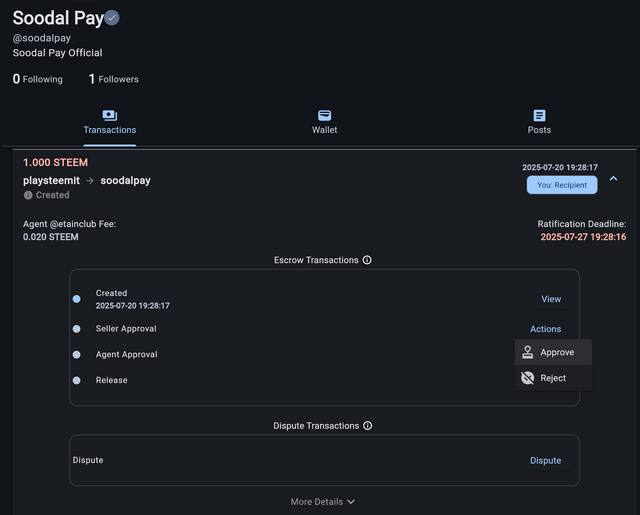Viewport: 640px width, 515px height.
Task: Click the transaction timestamp 2025-07-20 19:28:17 header
Action: [x=560, y=167]
